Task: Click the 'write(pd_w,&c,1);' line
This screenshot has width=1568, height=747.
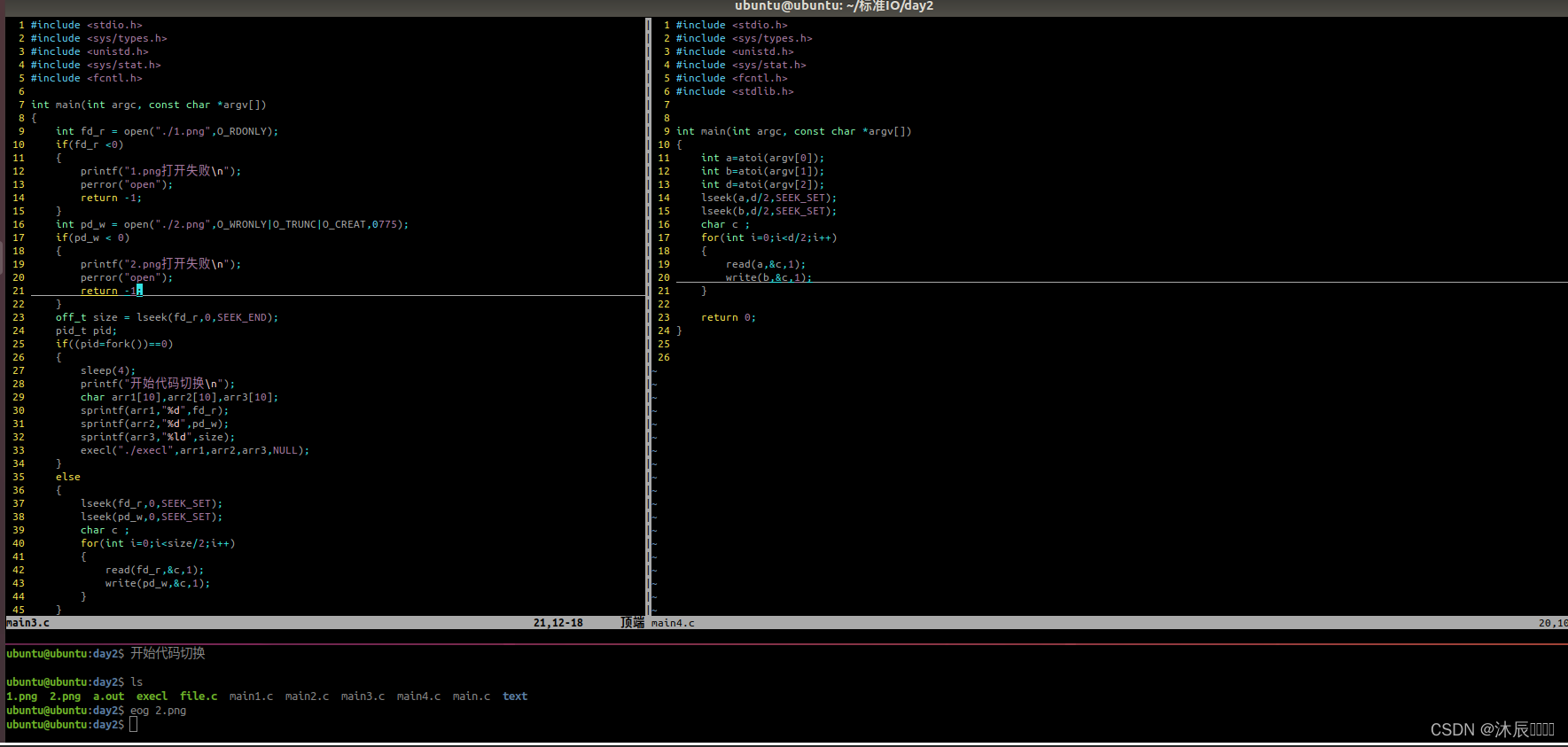Action: [158, 583]
